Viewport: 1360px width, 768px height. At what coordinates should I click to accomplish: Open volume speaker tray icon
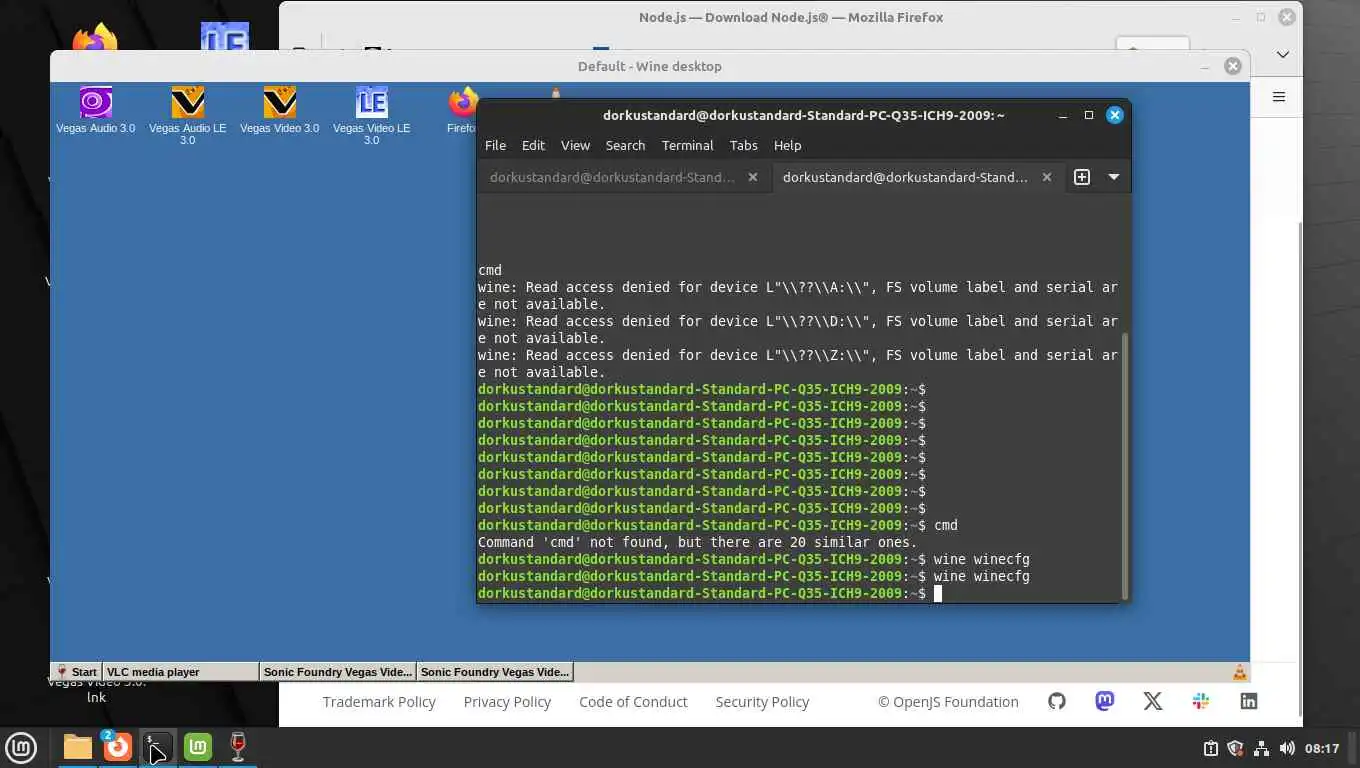click(x=1287, y=748)
